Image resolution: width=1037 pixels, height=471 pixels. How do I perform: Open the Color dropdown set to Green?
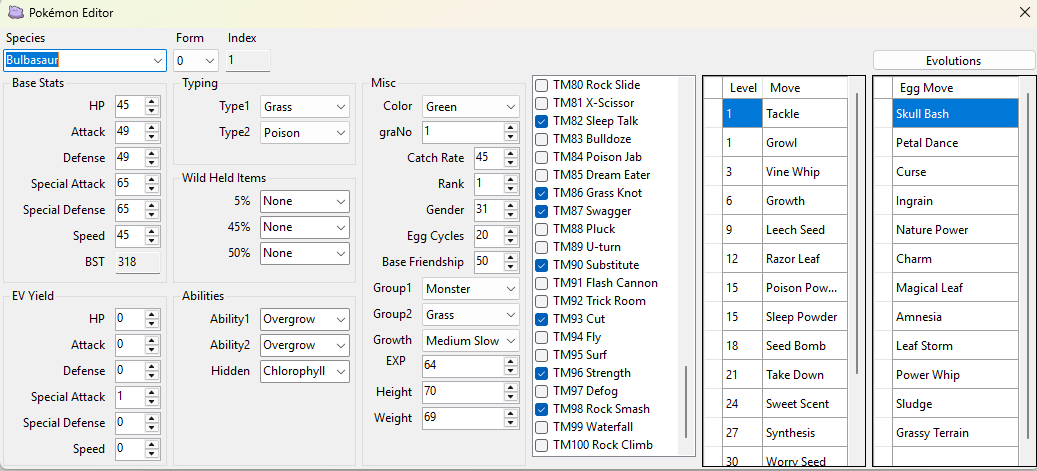(x=471, y=107)
